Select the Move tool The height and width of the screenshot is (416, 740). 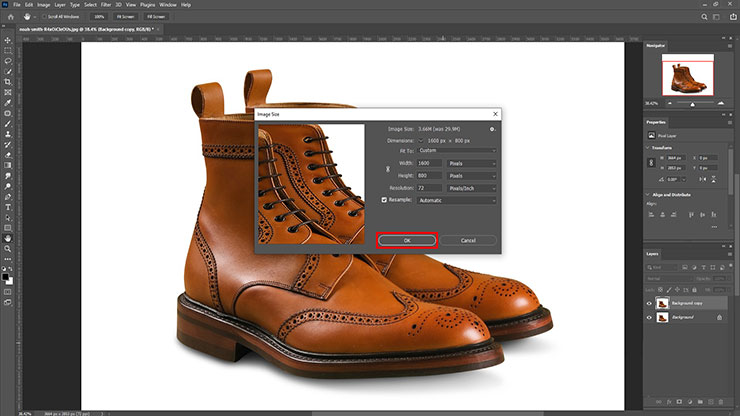7,39
